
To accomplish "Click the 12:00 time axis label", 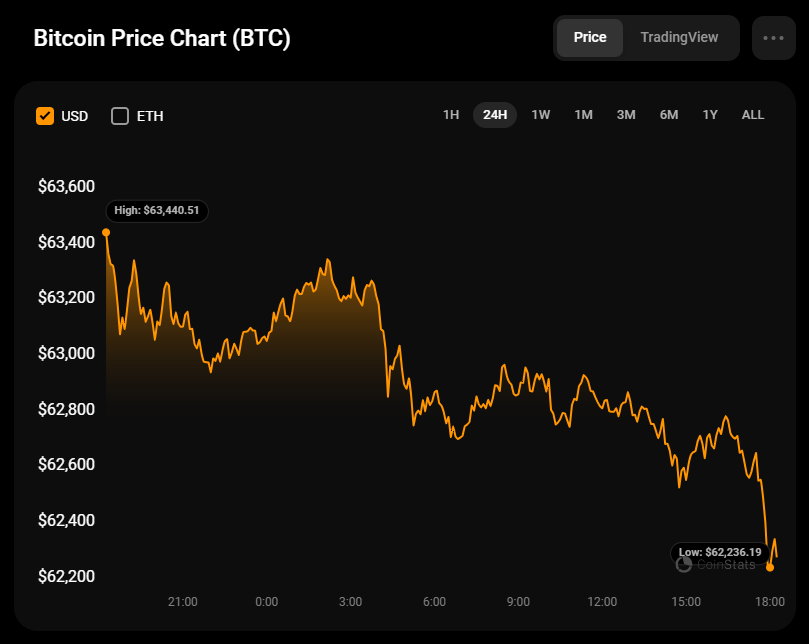I will coord(602,602).
